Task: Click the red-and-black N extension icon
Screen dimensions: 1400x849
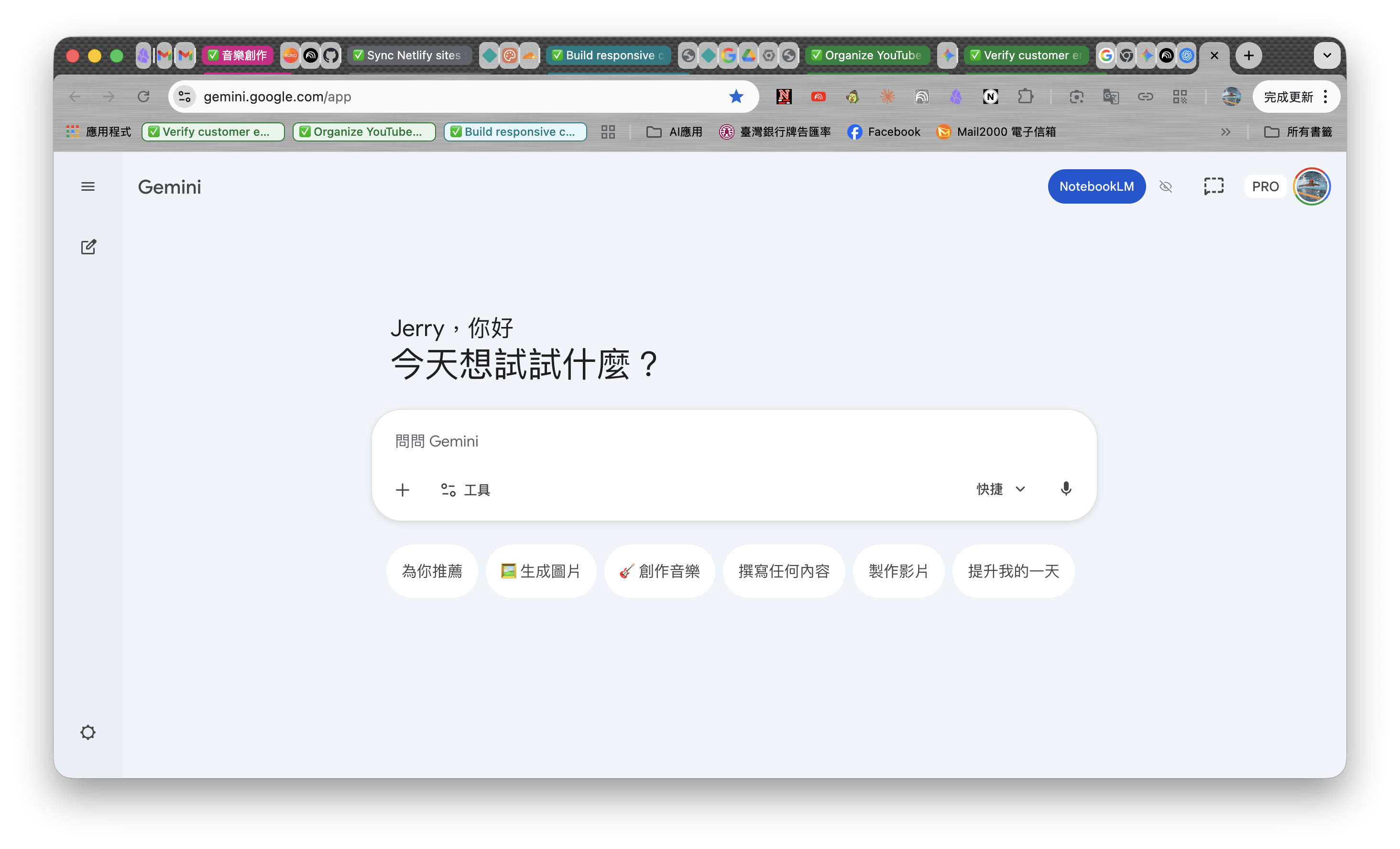Action: coord(784,97)
